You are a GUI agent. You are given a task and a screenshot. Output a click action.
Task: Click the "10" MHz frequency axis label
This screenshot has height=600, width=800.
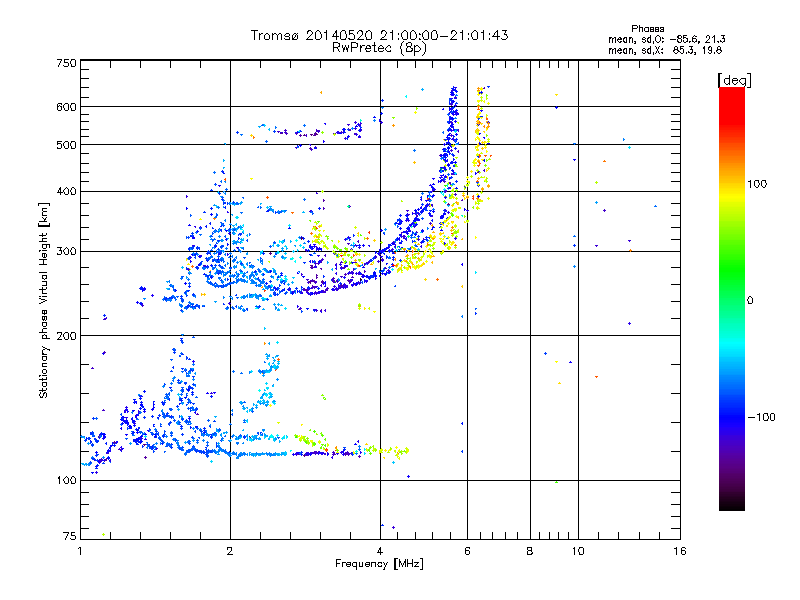578,551
